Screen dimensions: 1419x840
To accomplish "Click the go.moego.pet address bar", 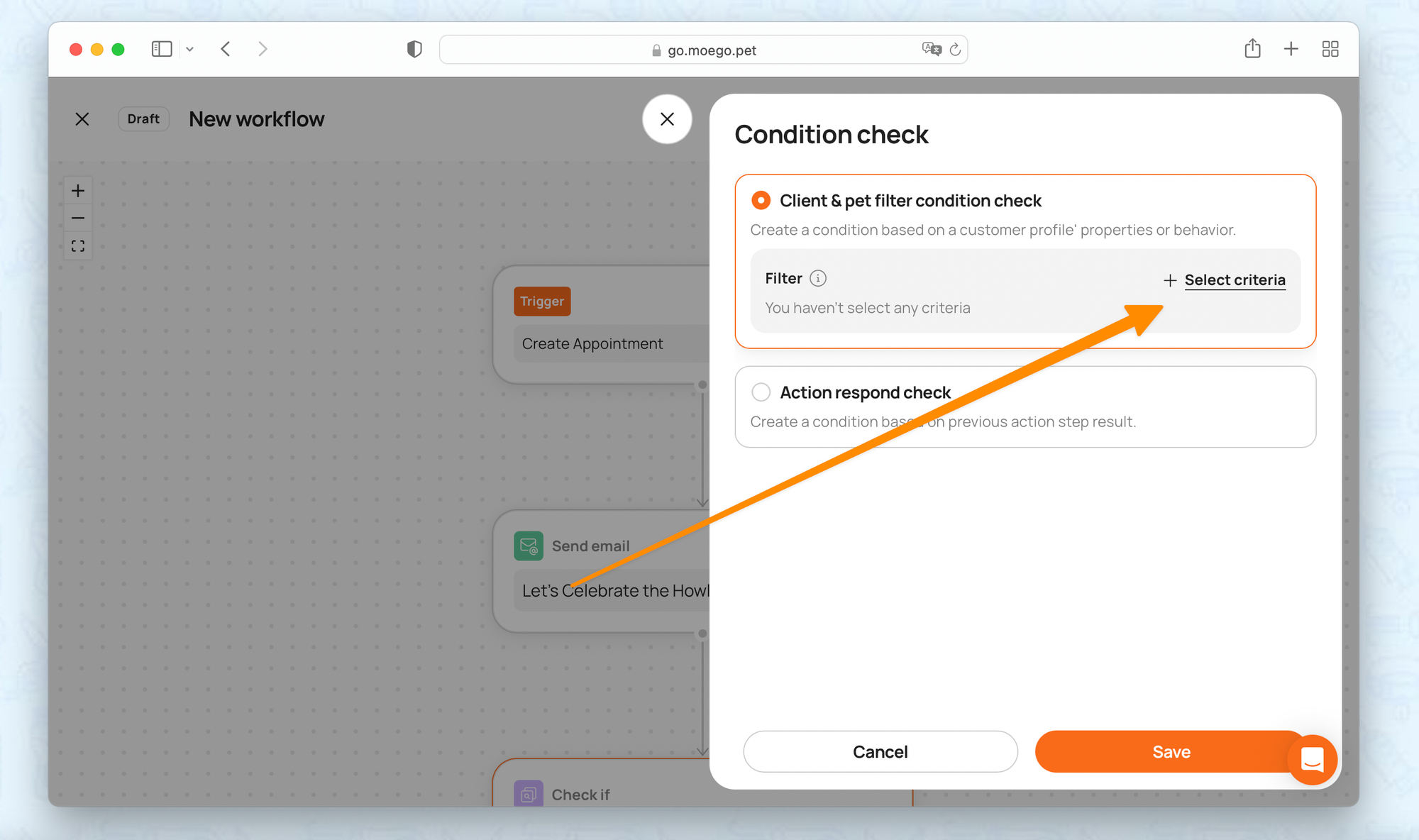I will coord(711,50).
